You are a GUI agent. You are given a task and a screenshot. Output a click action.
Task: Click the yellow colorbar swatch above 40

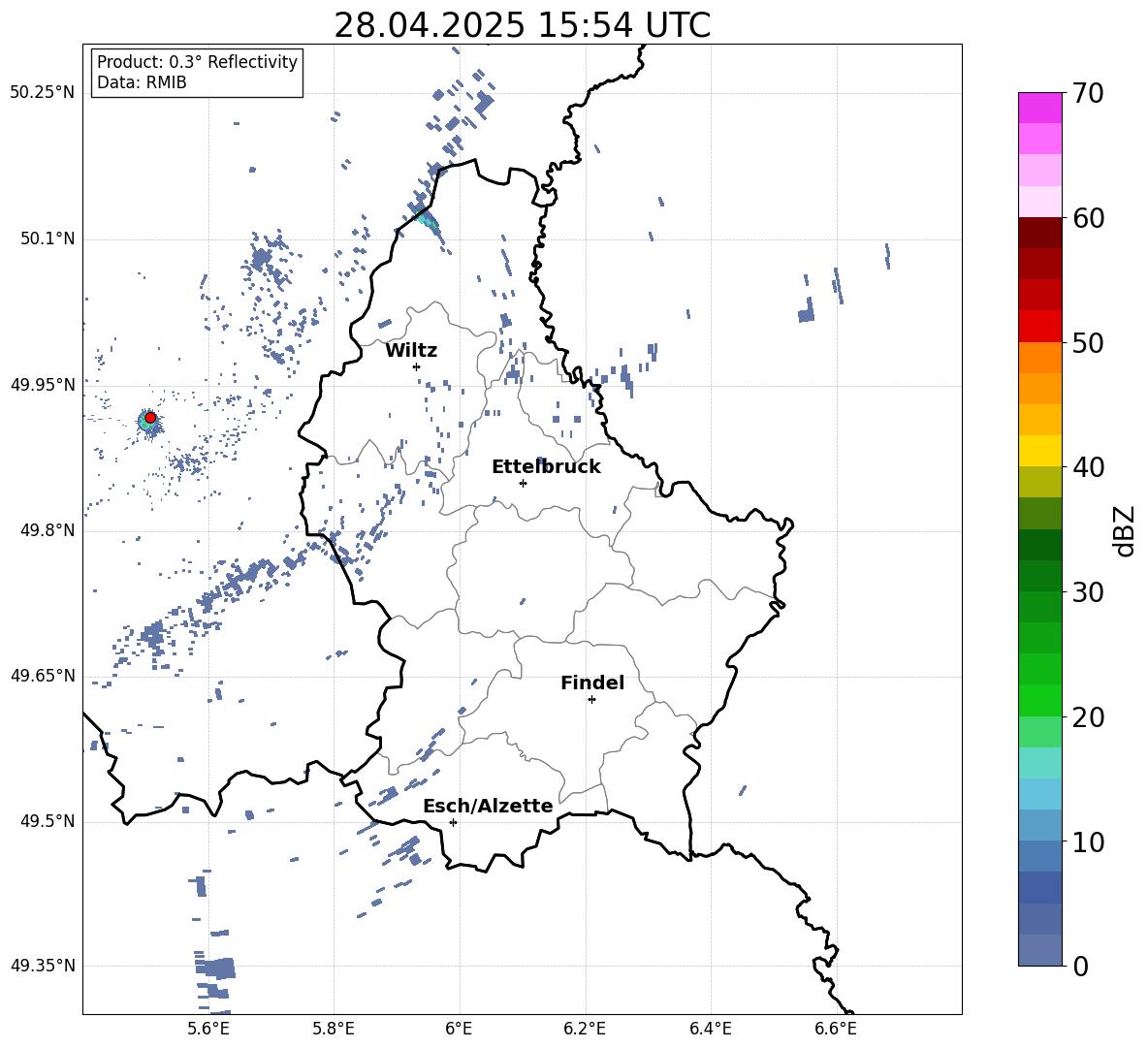(1040, 451)
